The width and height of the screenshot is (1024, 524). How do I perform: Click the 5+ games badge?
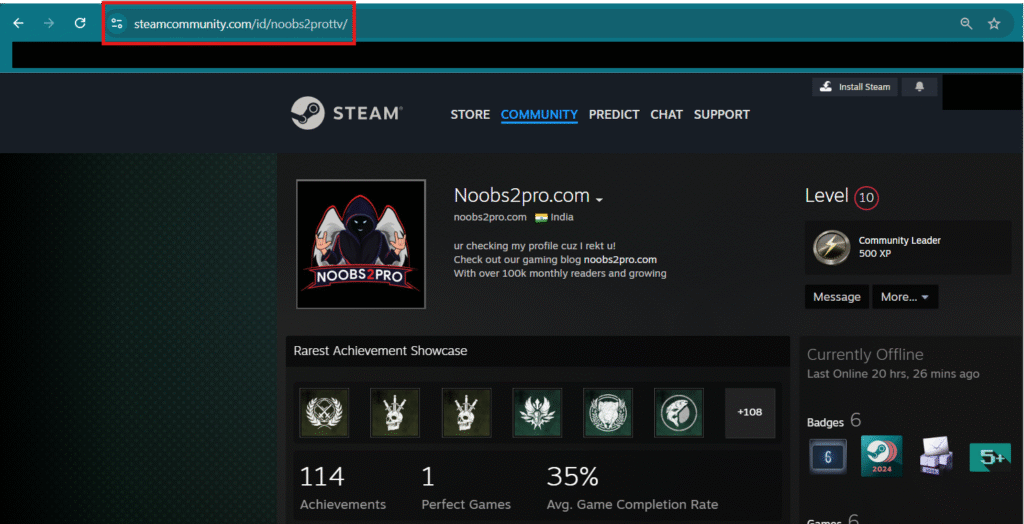click(991, 457)
